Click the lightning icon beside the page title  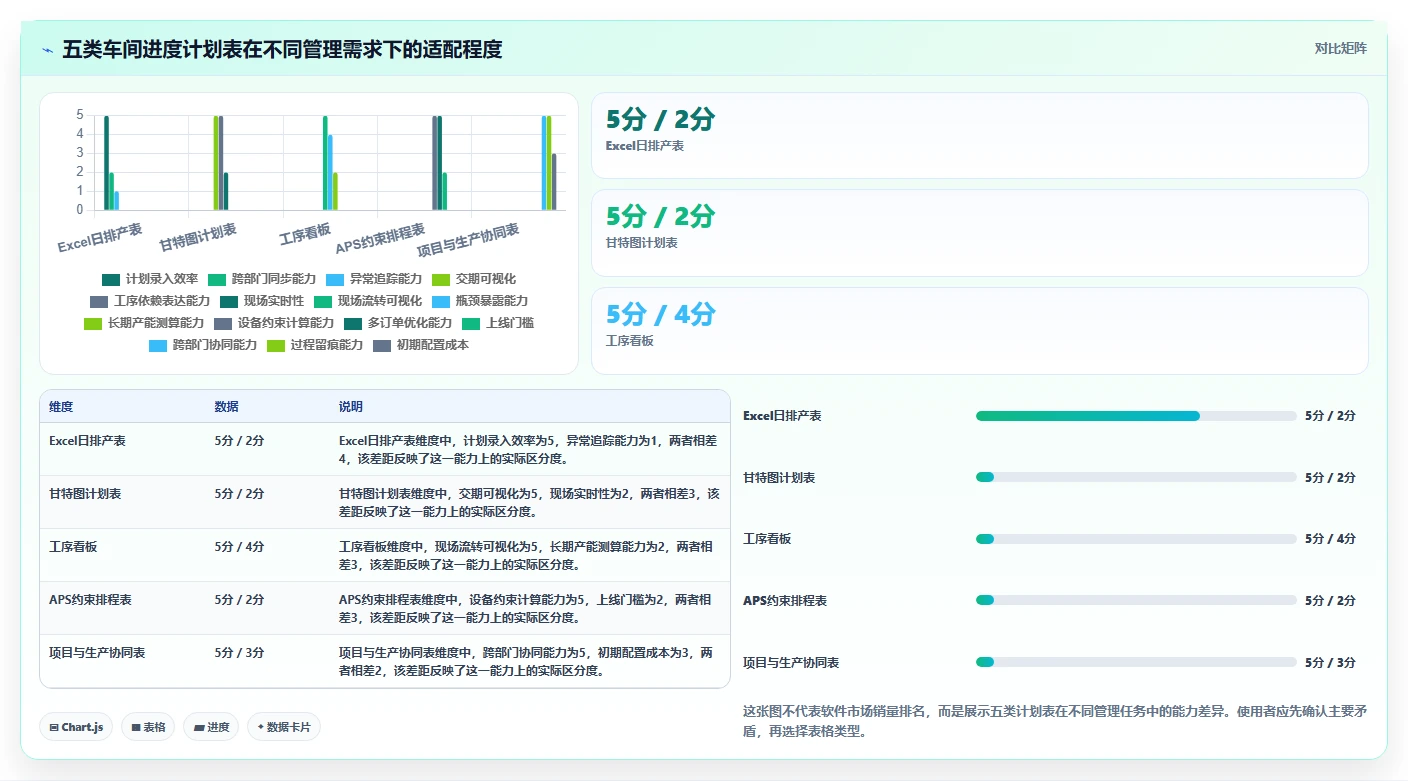tap(48, 49)
